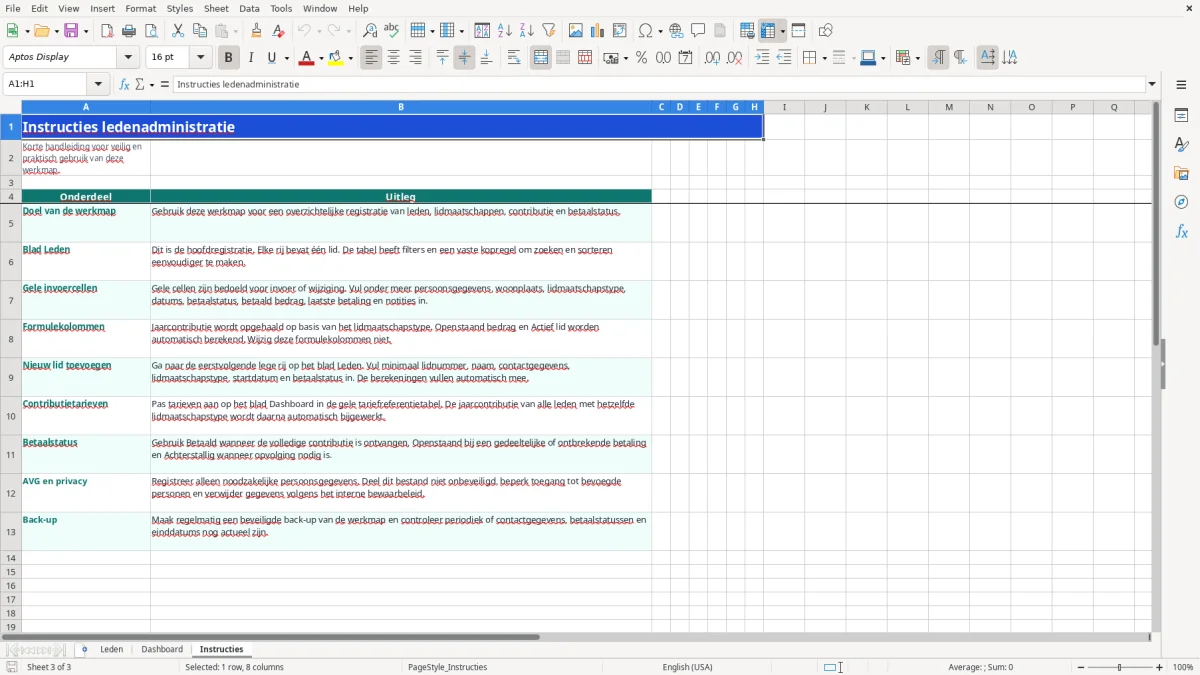
Task: Expand the Underline style dropdown arrow
Action: click(x=286, y=58)
